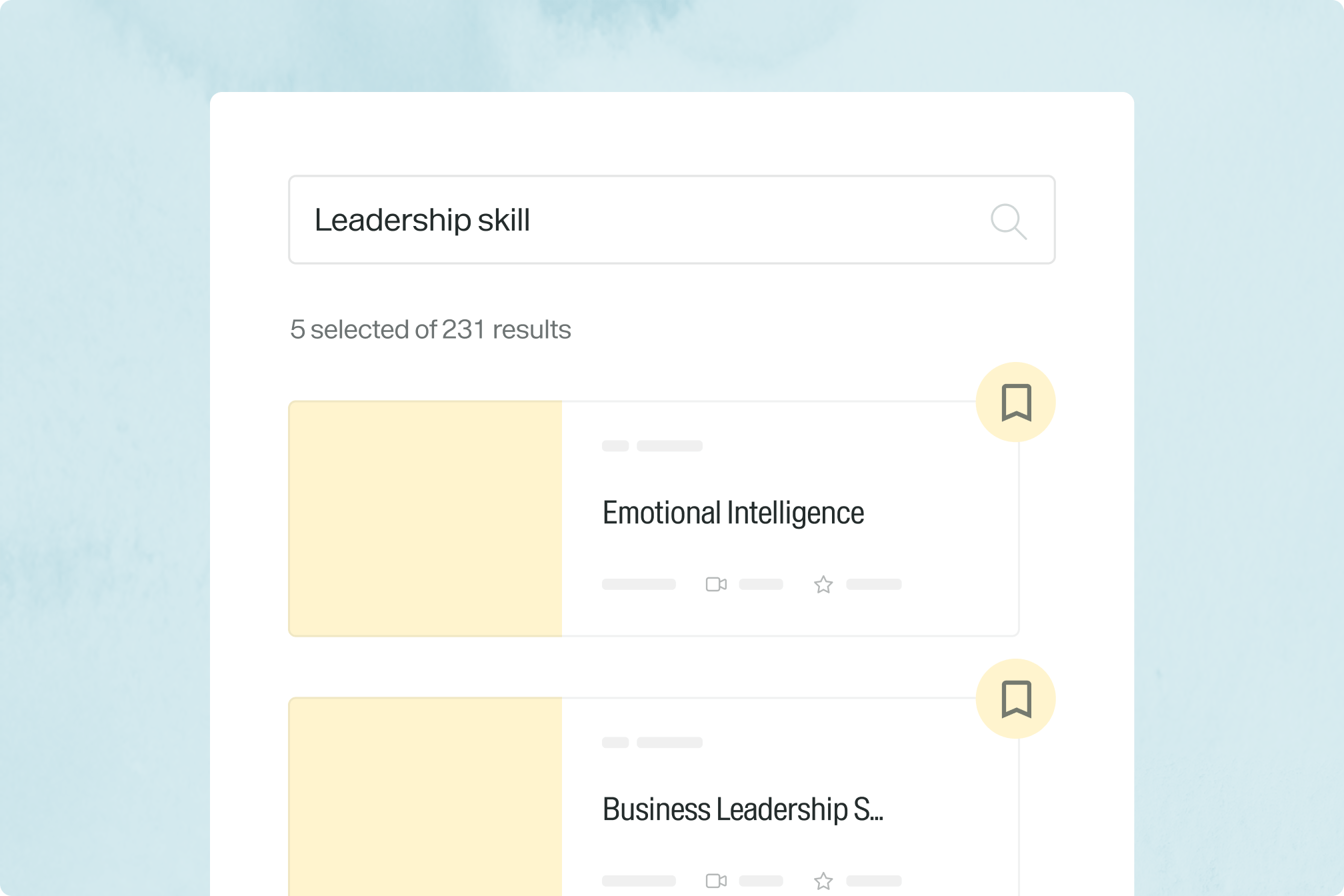Bookmark the Emotional Intelligence course
Screen dimensions: 1344x896
1015,402
